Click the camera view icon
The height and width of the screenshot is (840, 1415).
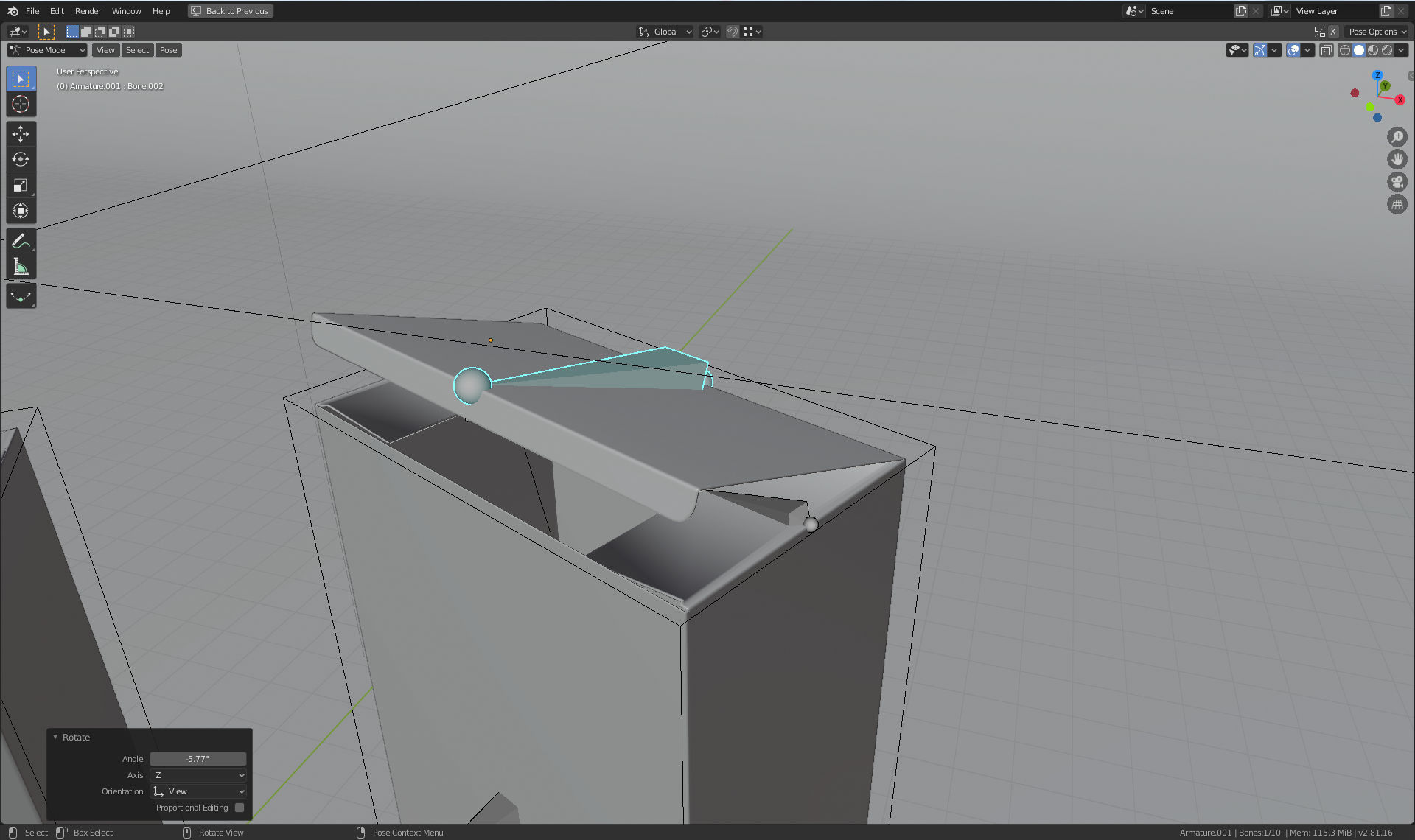(x=1397, y=182)
